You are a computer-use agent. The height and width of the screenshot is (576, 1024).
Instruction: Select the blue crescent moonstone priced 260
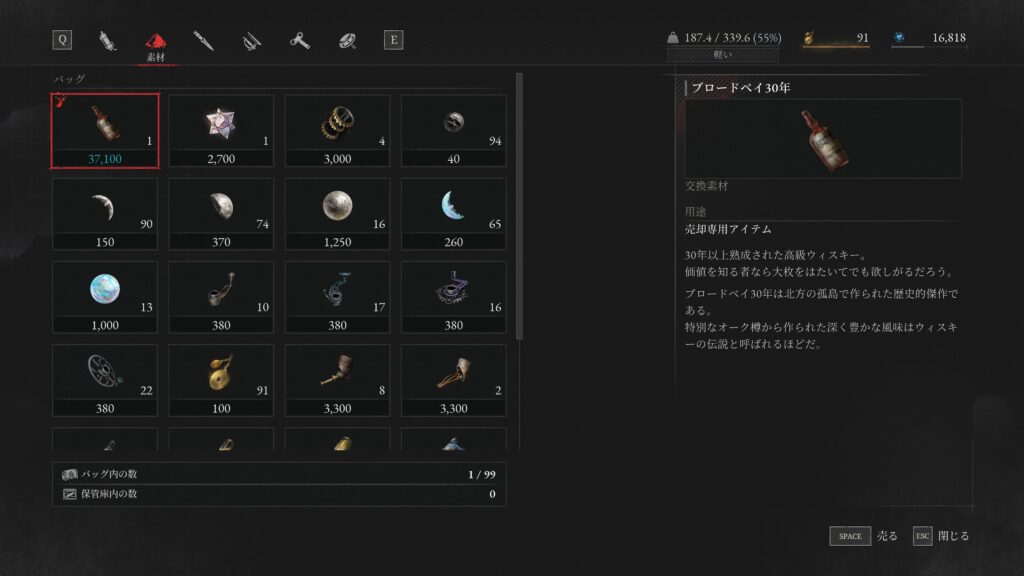[x=453, y=214]
